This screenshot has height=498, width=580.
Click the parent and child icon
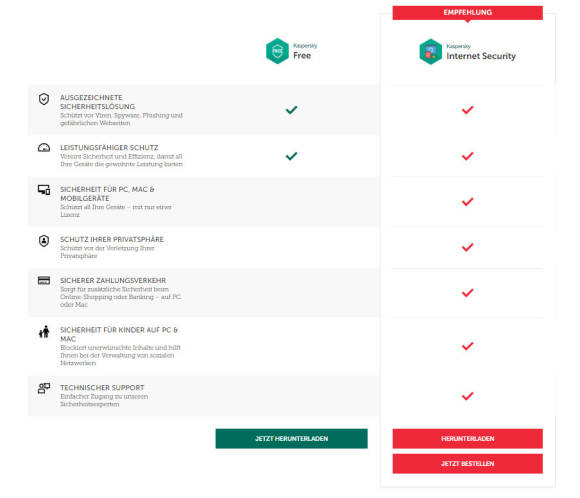click(44, 332)
